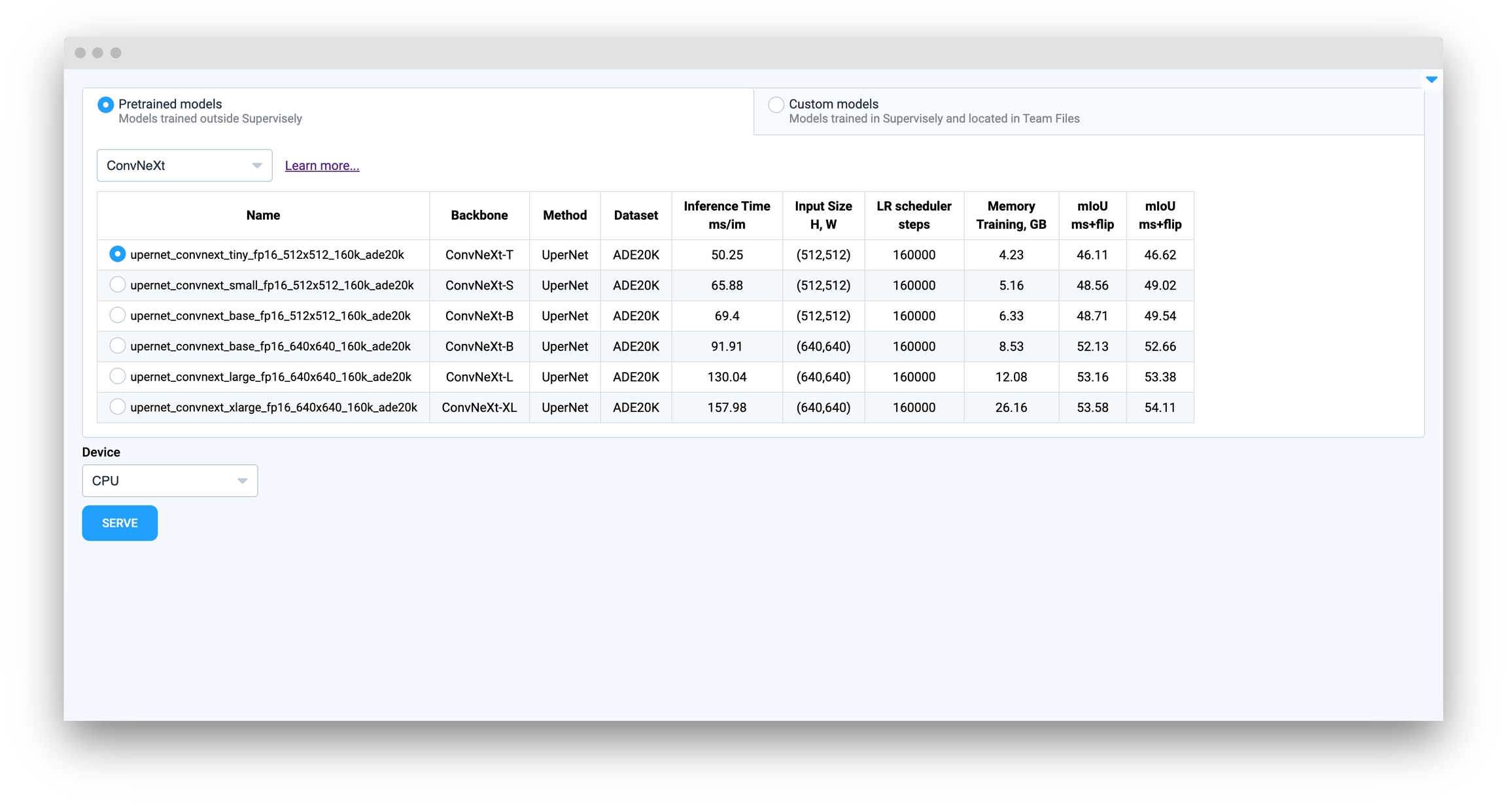Screen dimensions: 1507x812
Task: Click the mIoU value 48.56
Action: [1092, 285]
